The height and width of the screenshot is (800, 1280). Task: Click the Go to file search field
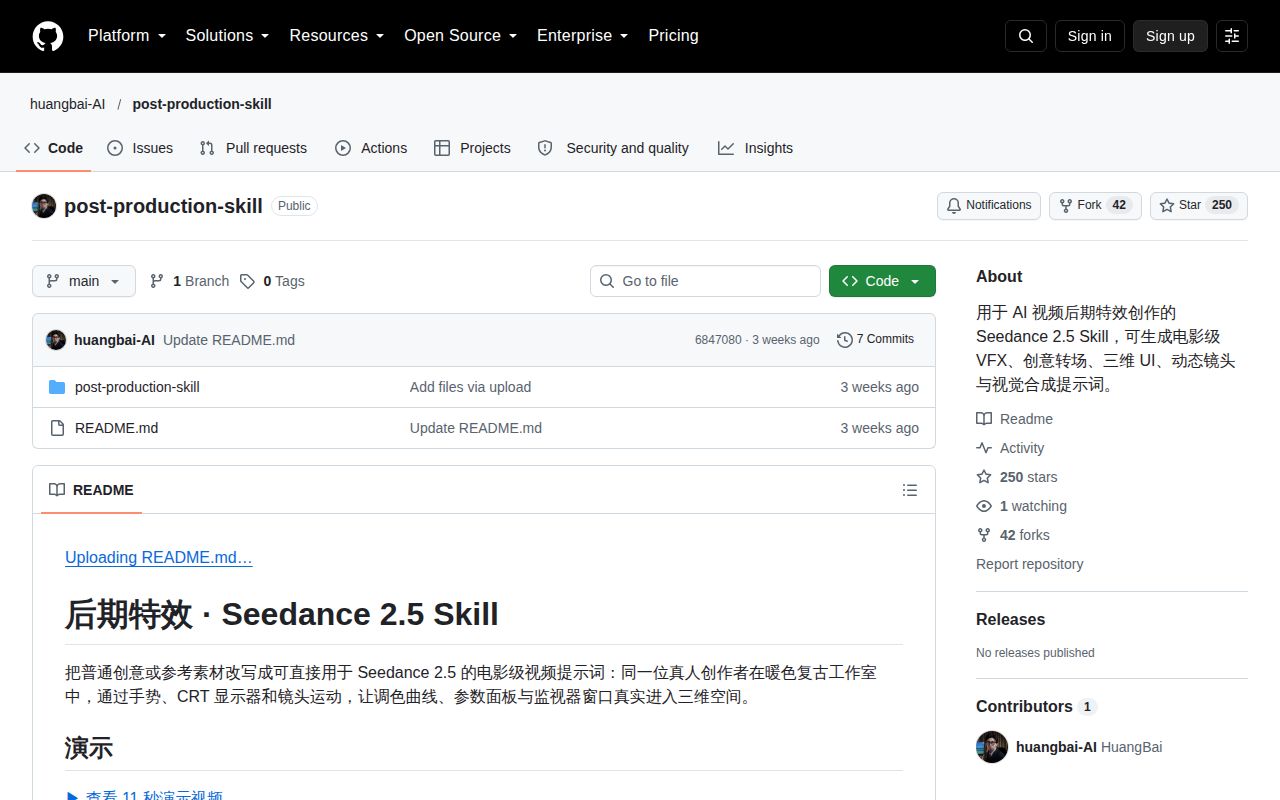(705, 281)
